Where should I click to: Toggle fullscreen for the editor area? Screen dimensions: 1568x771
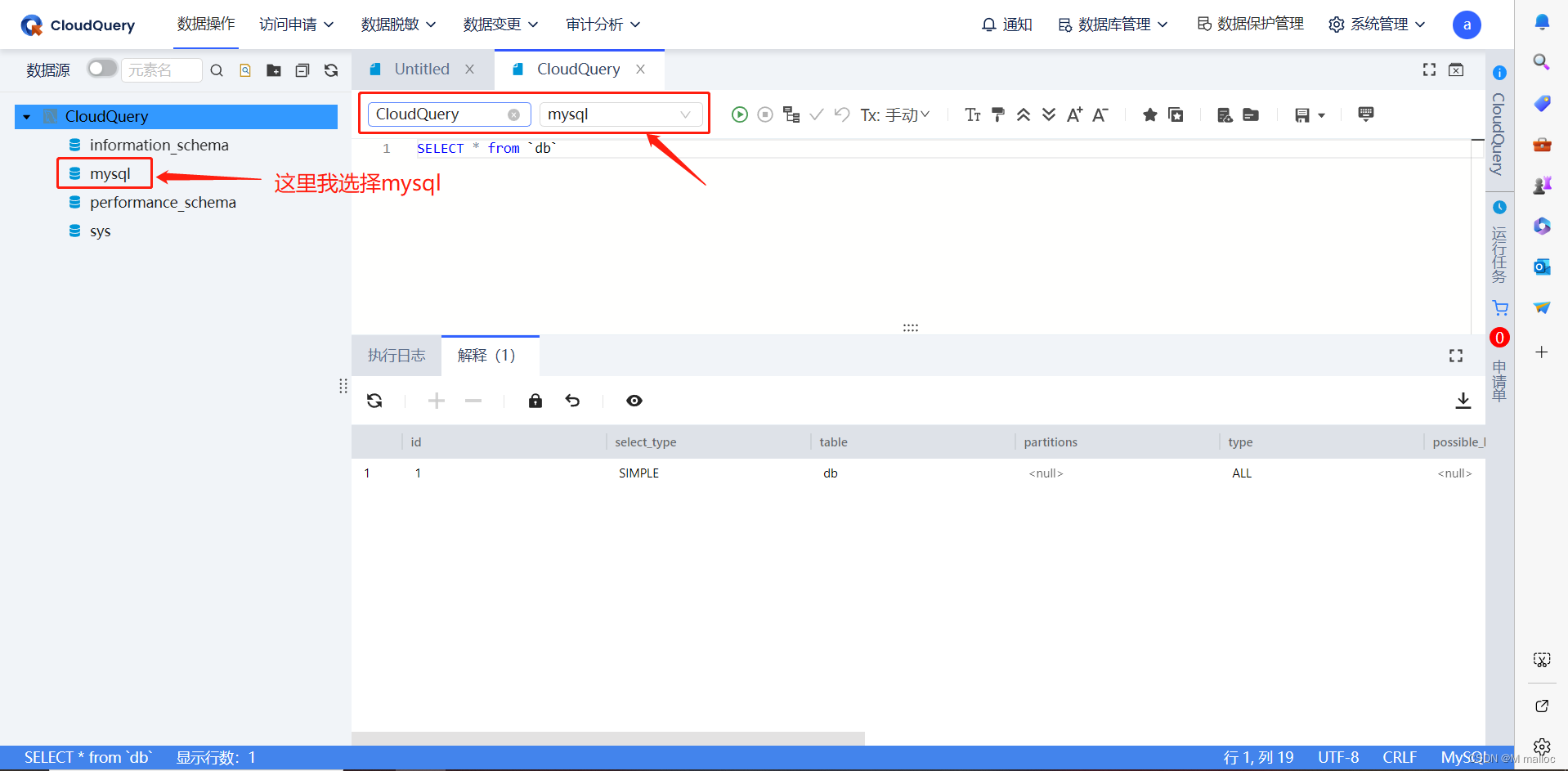tap(1429, 69)
